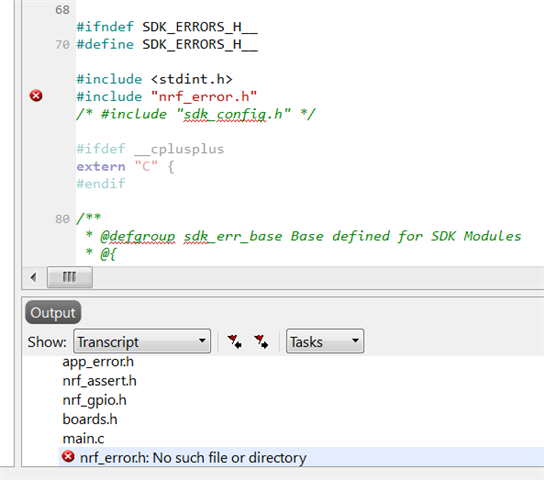The width and height of the screenshot is (544, 480).
Task: Click the horizontal scrollbar thumb
Action: (70, 277)
